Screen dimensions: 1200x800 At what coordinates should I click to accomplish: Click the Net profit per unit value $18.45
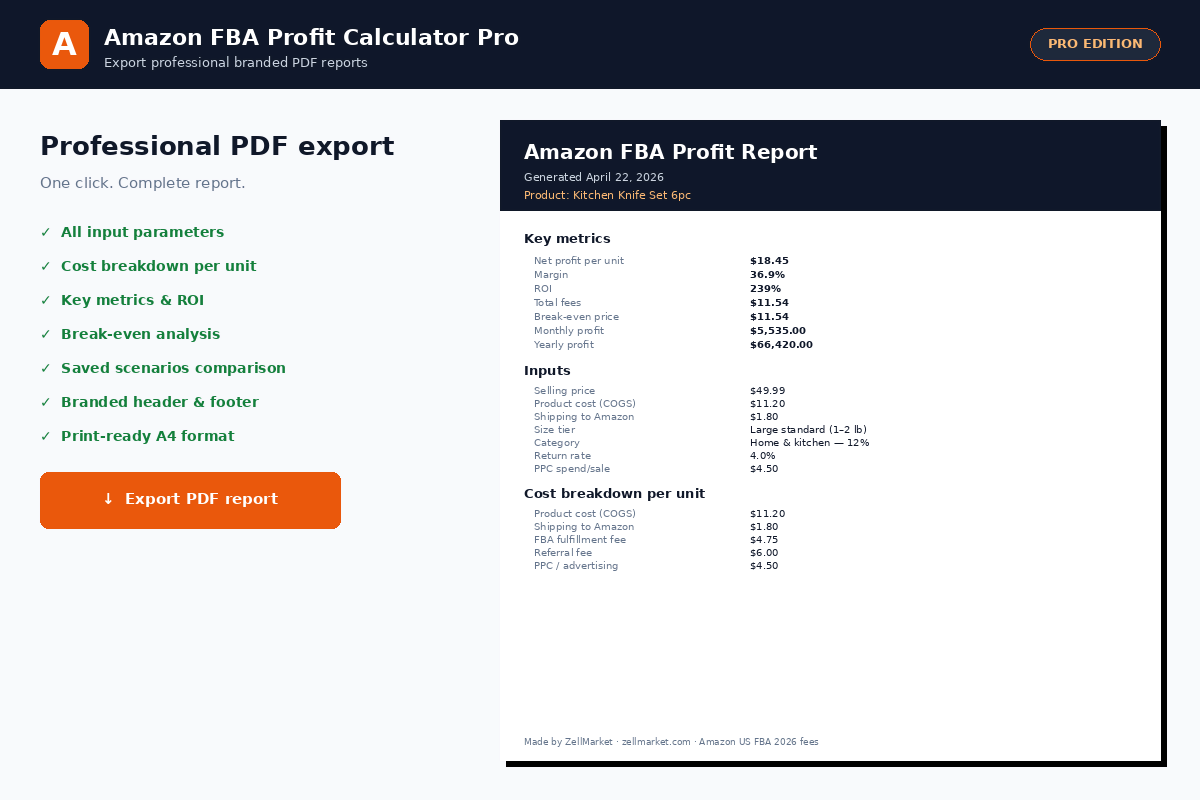[x=769, y=261]
